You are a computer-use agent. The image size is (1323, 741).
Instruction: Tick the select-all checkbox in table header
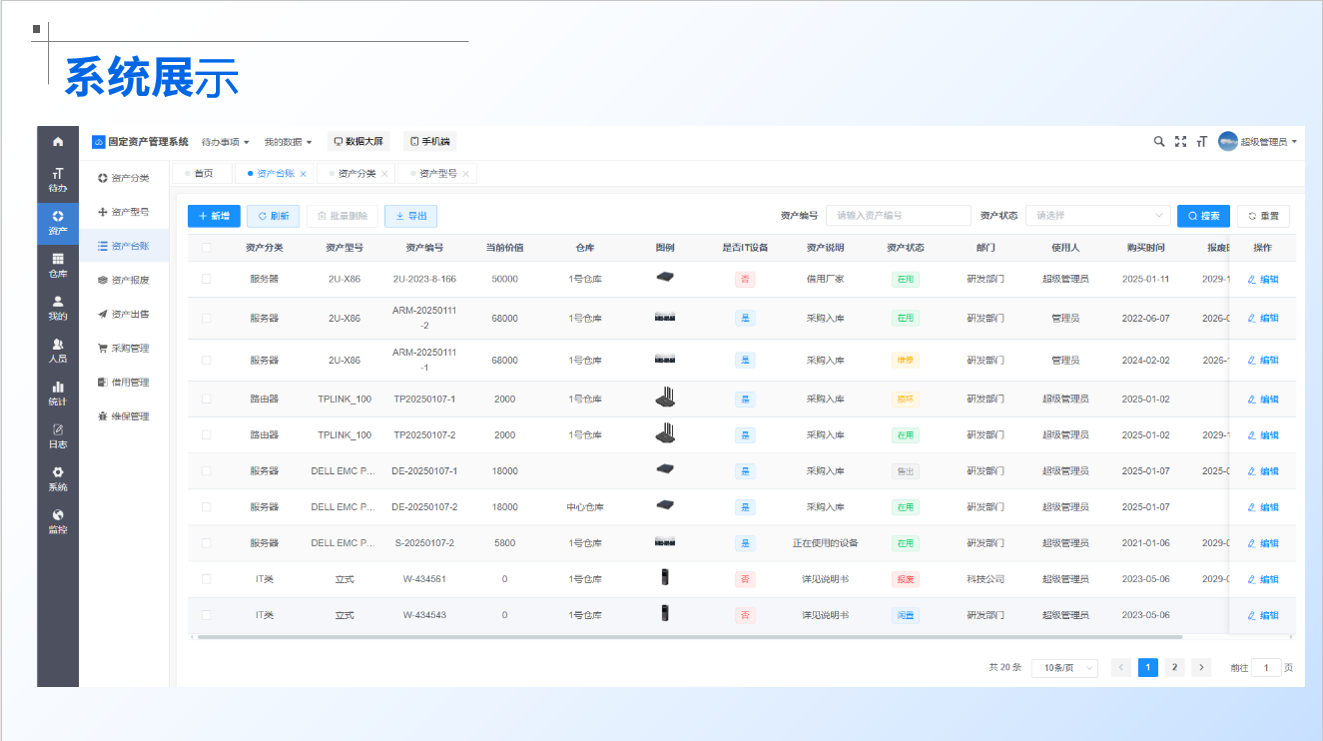207,248
